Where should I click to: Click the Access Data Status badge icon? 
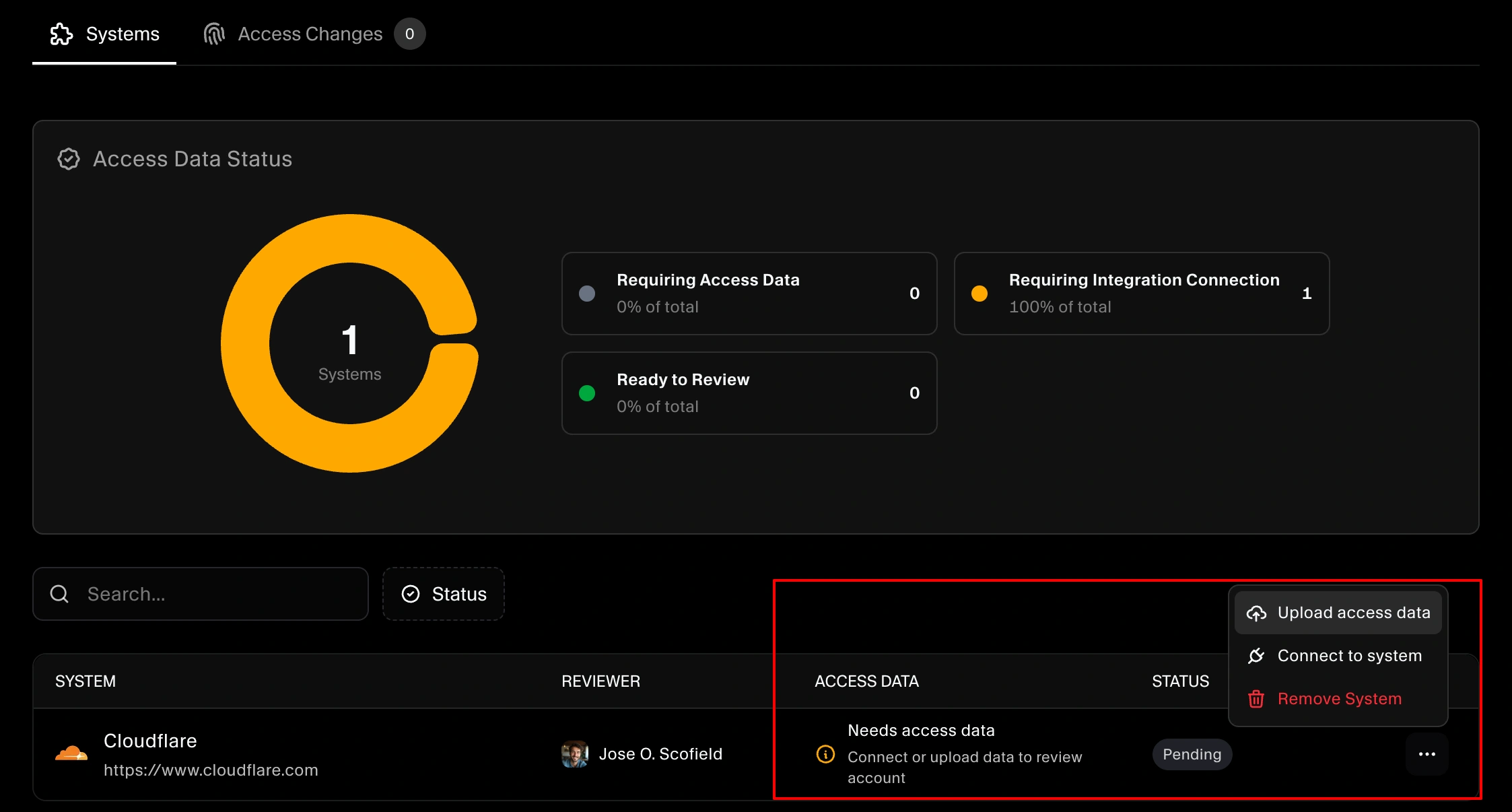click(x=69, y=159)
